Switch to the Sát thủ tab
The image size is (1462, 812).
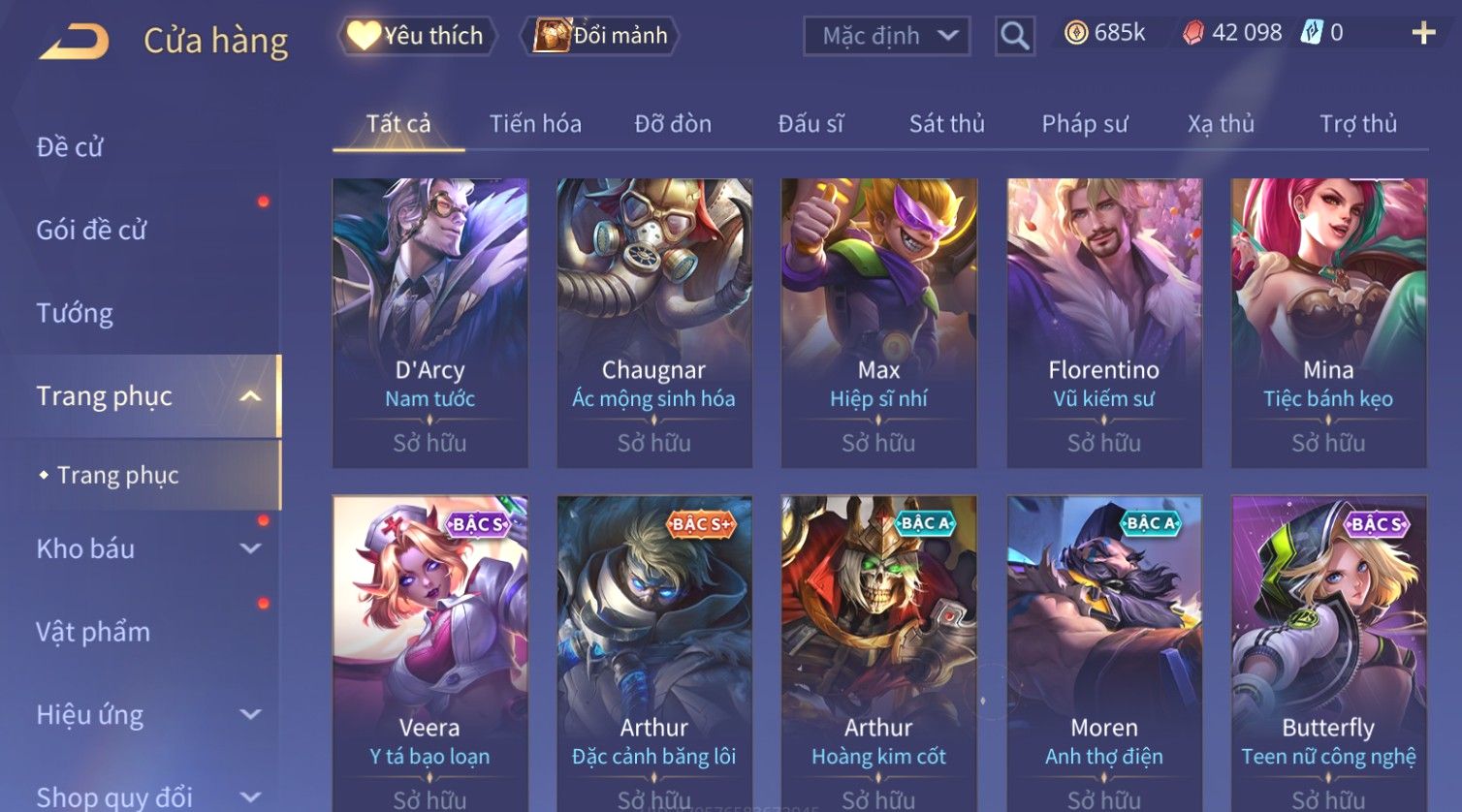pyautogui.click(x=946, y=124)
